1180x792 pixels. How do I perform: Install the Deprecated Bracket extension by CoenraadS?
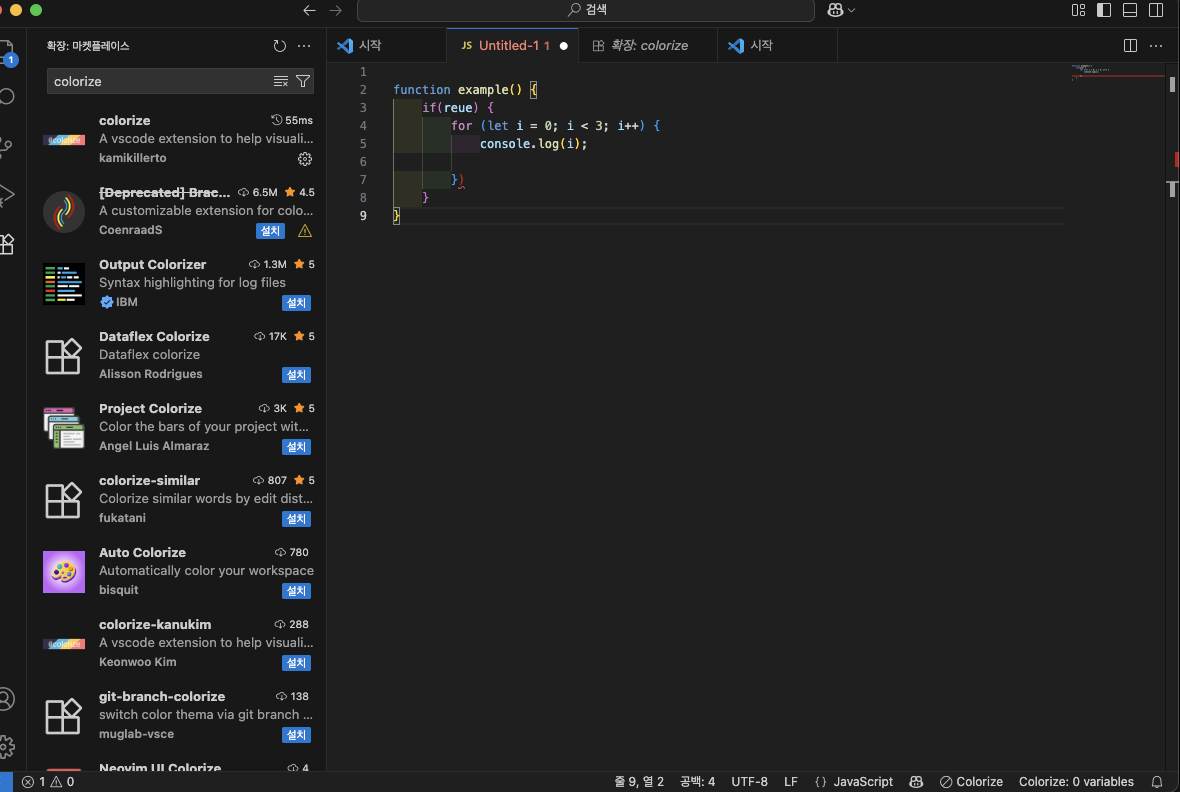coord(270,231)
